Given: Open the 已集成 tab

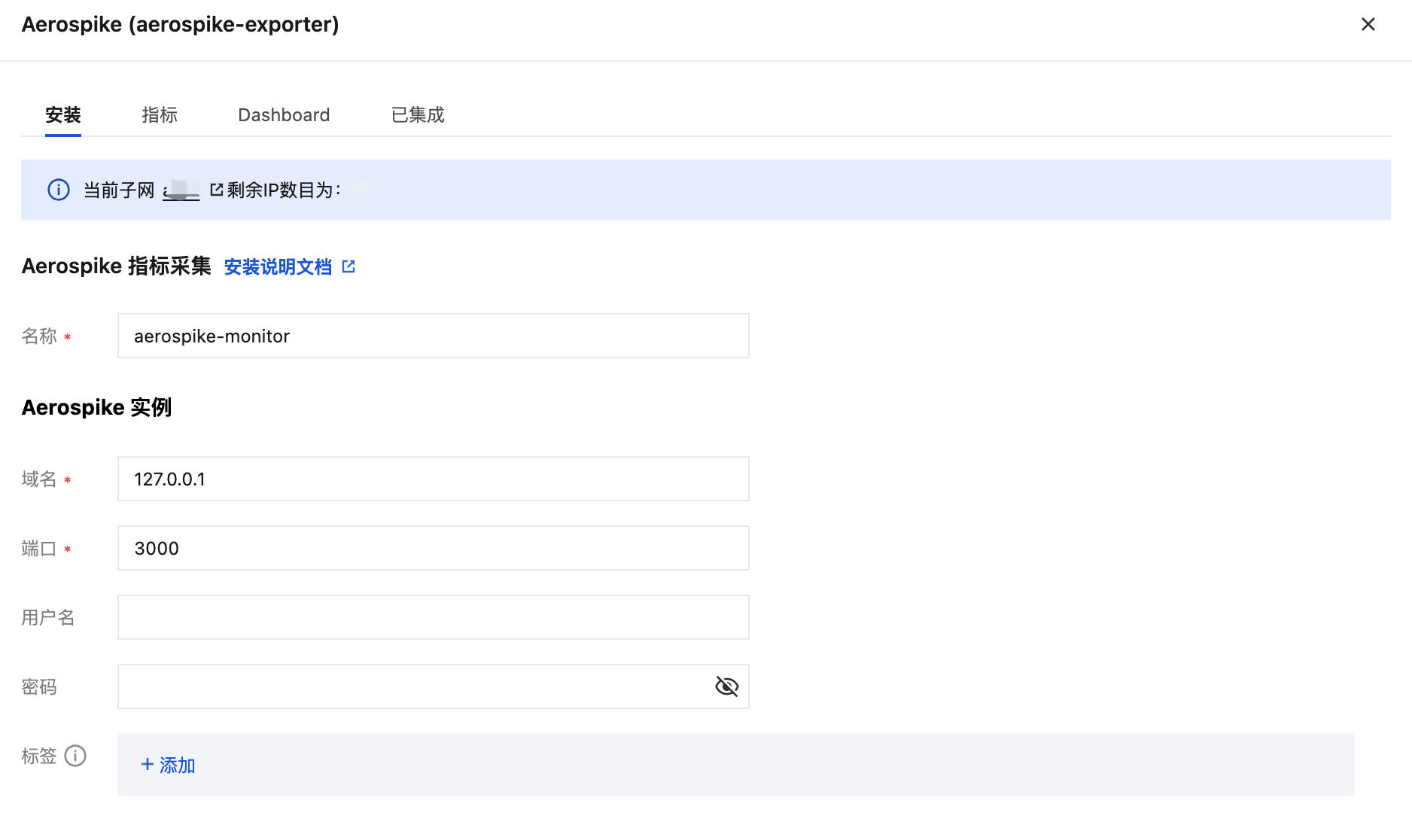Looking at the screenshot, I should 418,115.
